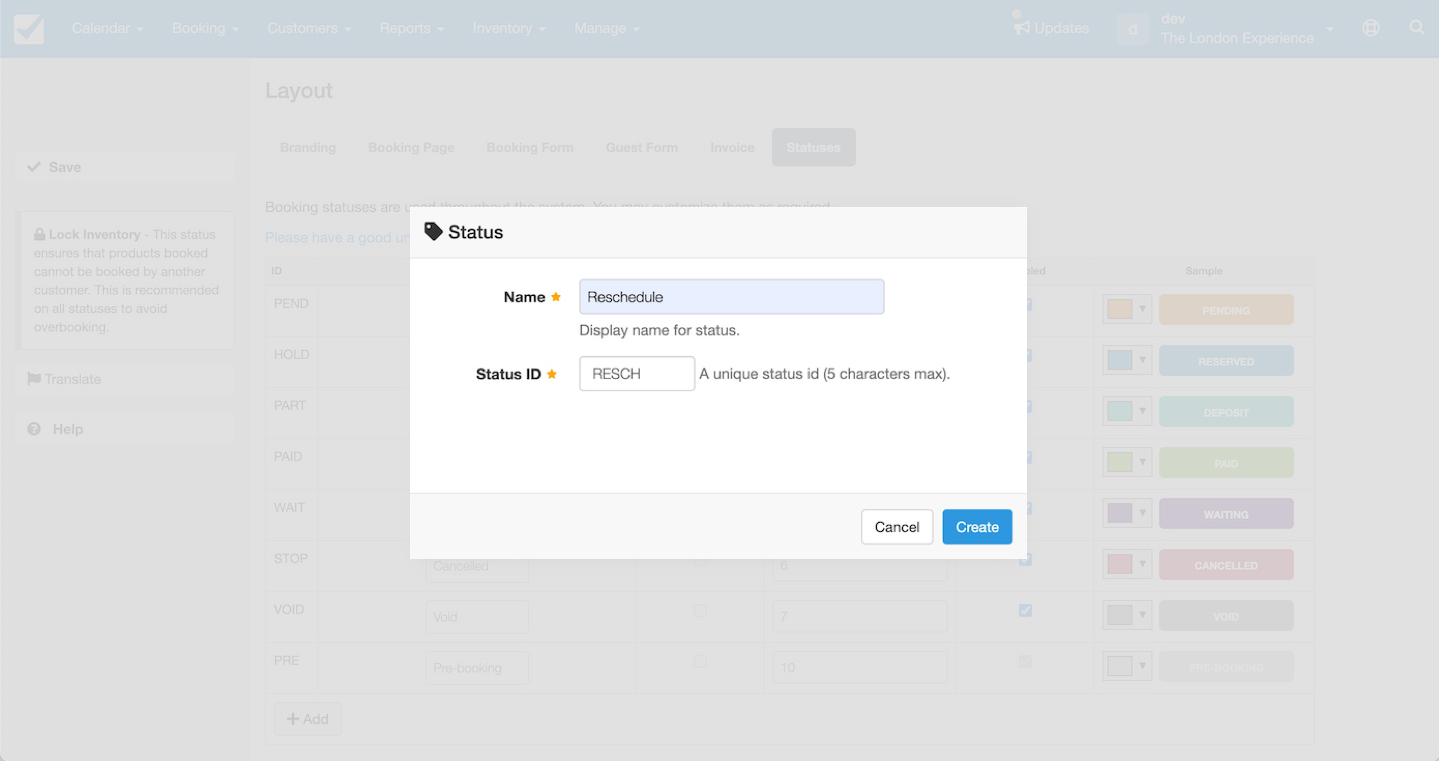This screenshot has width=1439, height=761.
Task: Toggle the PRE row lock inventory checkbox
Action: click(x=700, y=661)
